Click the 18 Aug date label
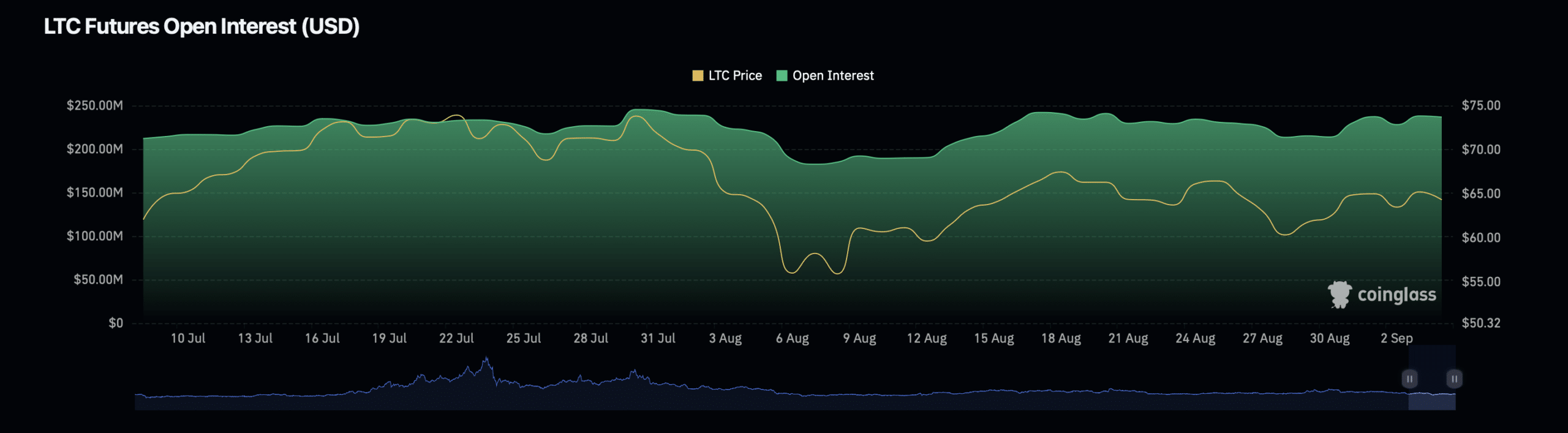This screenshot has height=433, width=1568. point(1061,338)
